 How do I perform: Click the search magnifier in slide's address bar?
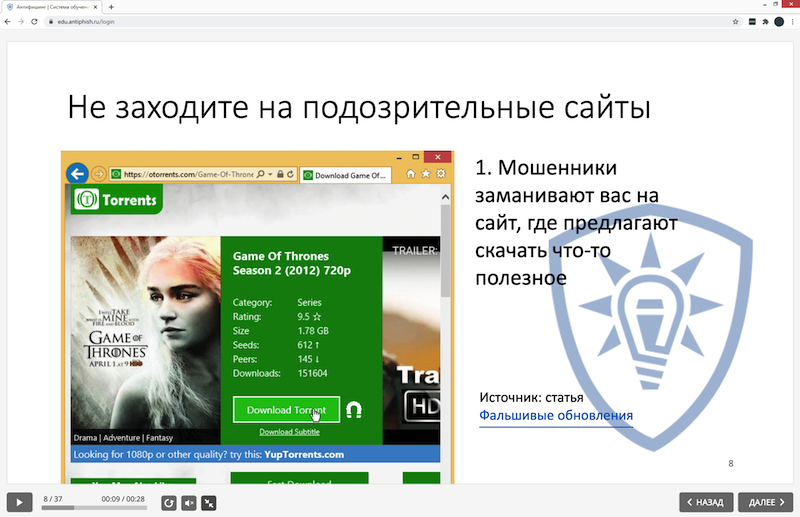[261, 174]
